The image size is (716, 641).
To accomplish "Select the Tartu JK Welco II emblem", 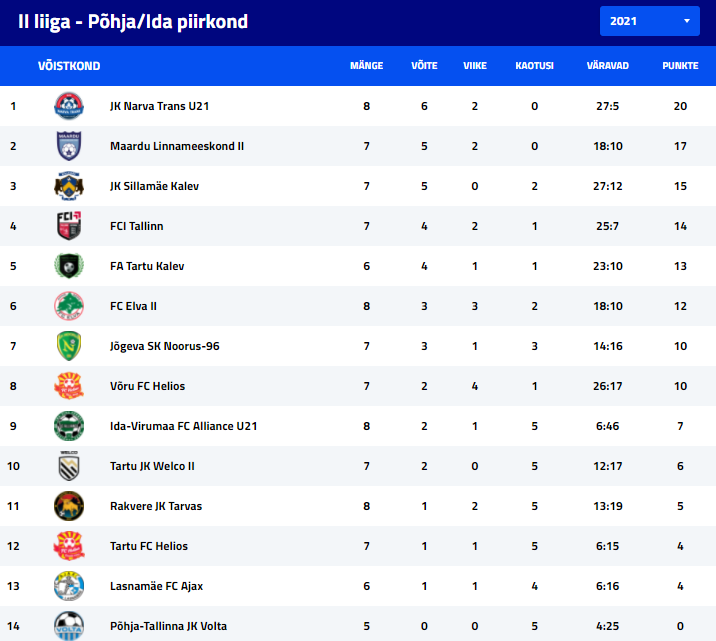I will [x=69, y=466].
